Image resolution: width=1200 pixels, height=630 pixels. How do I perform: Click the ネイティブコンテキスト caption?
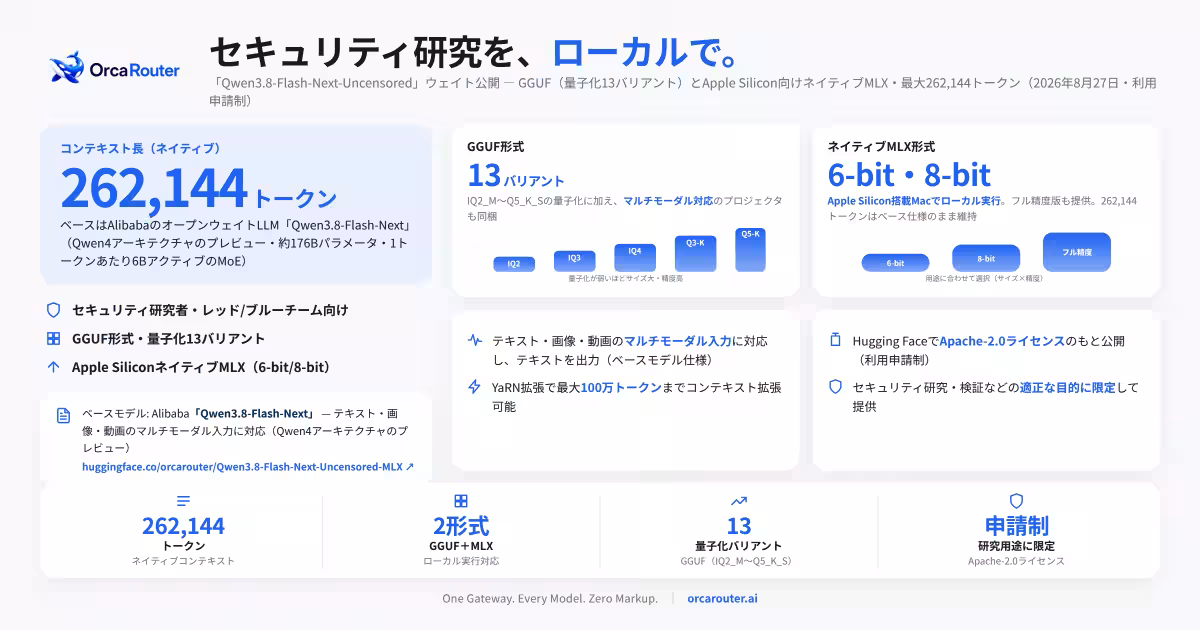[x=183, y=561]
